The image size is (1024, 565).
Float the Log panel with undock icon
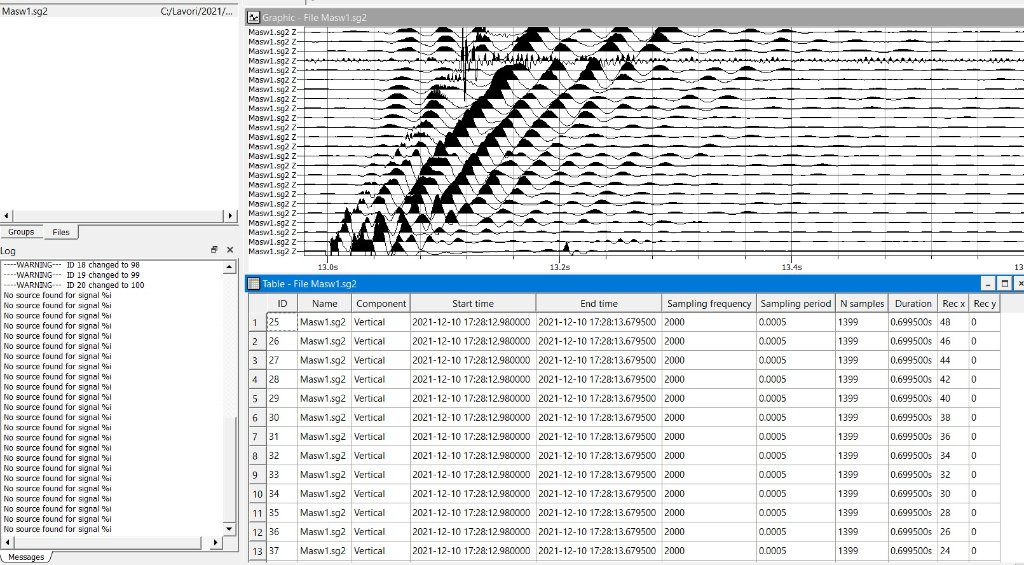(214, 250)
